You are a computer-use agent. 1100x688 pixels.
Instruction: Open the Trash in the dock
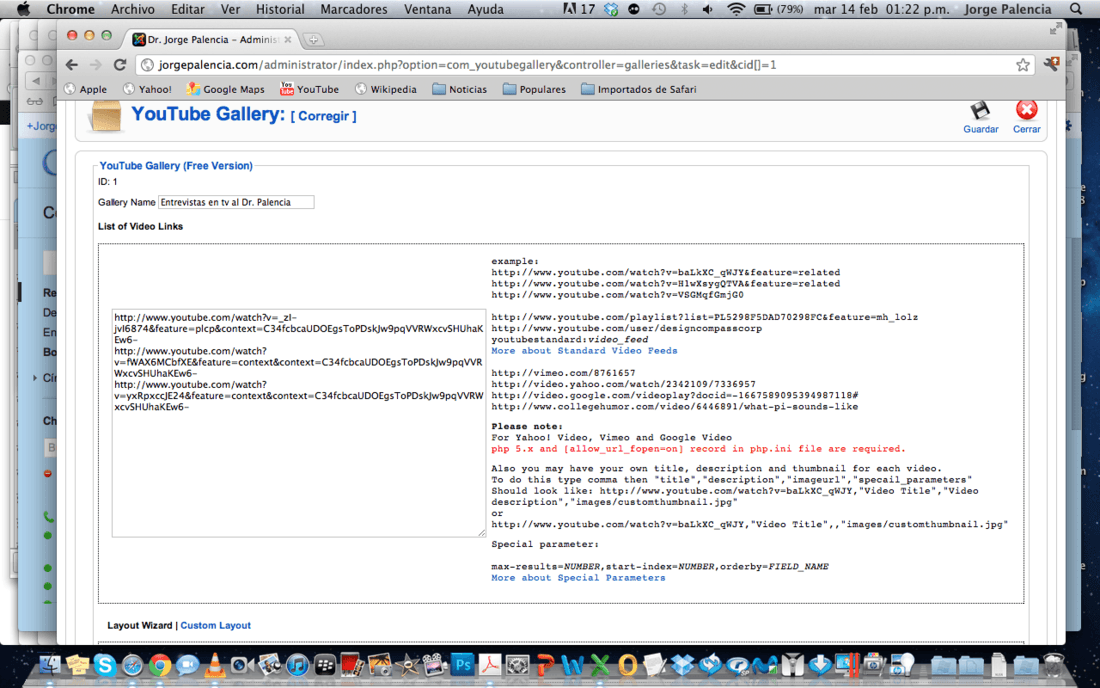(x=1054, y=665)
